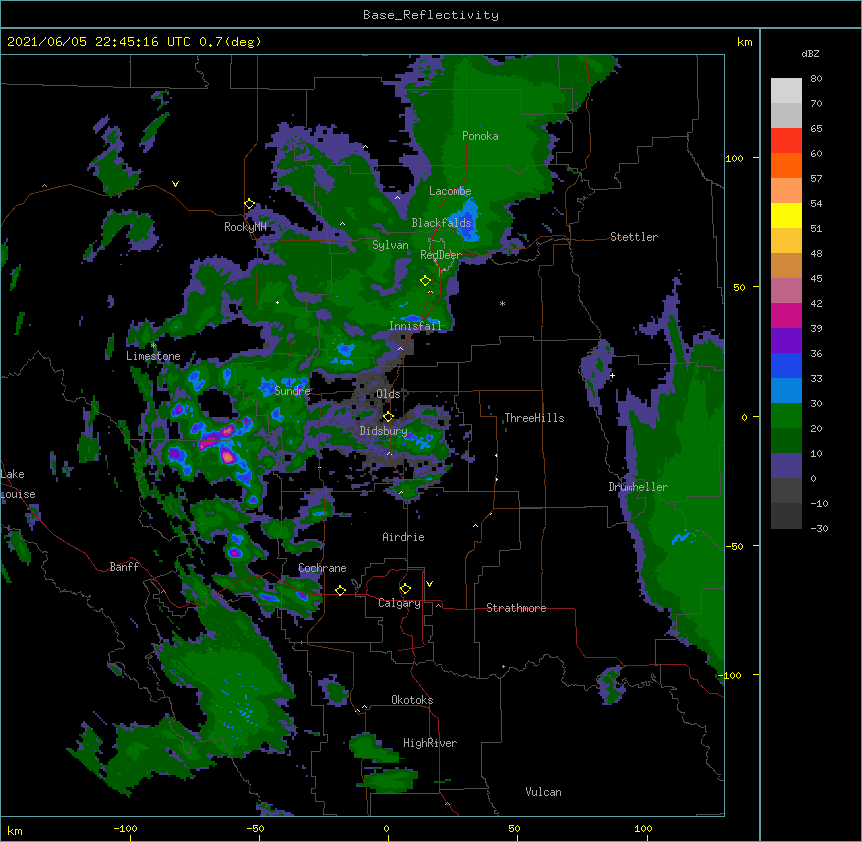Click the Lacombe city label
Viewport: 862px width, 842px height.
(x=450, y=191)
